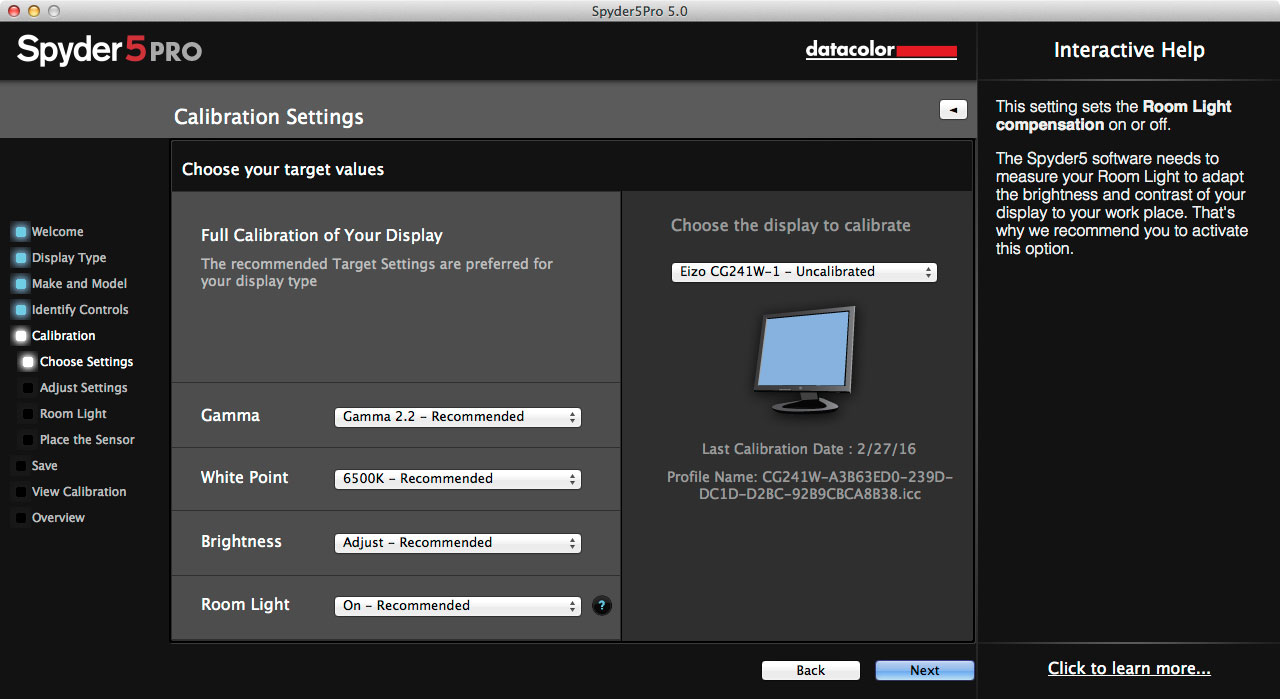Image resolution: width=1280 pixels, height=699 pixels.
Task: Click the Brightness label
Action: click(241, 542)
